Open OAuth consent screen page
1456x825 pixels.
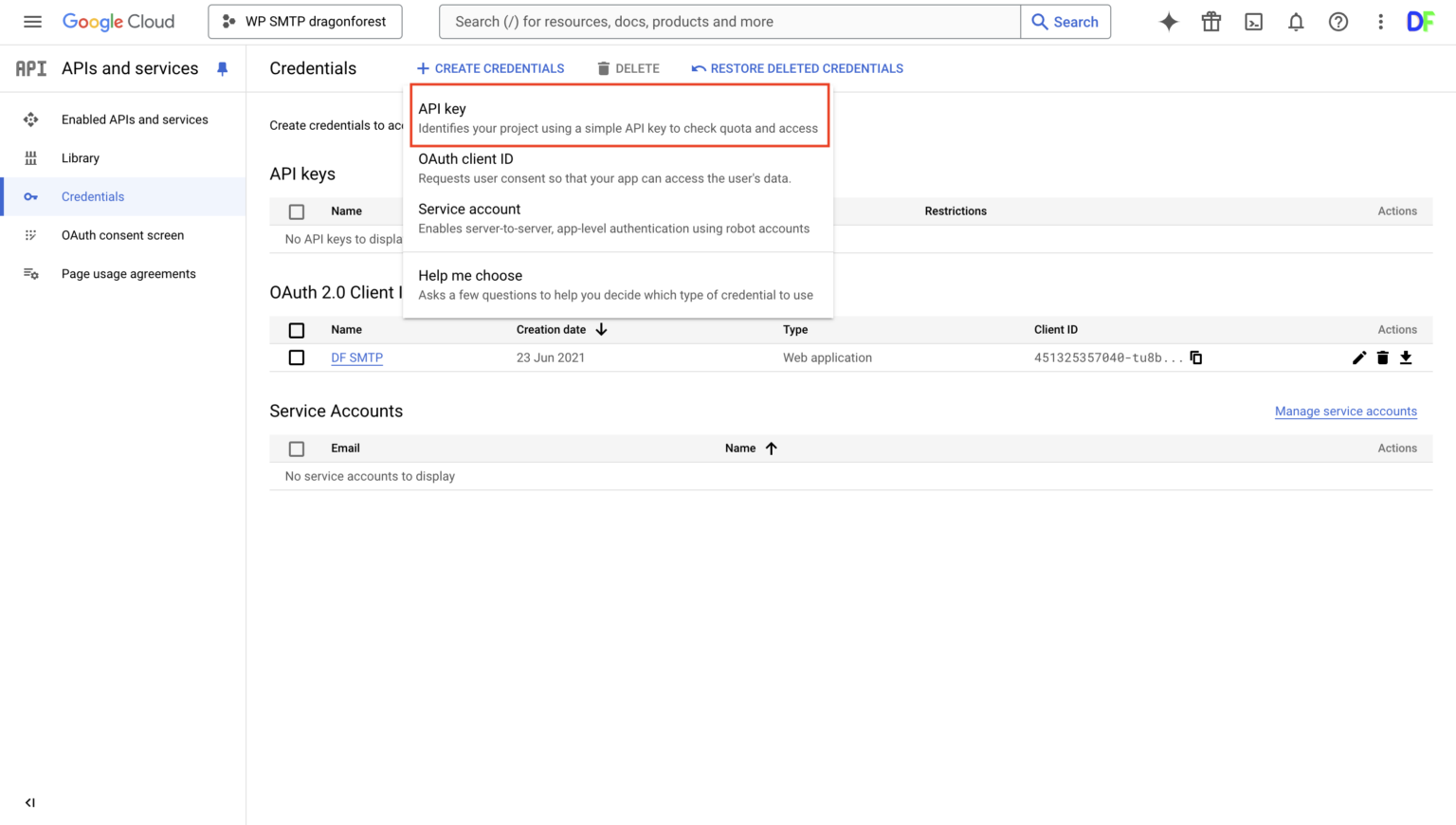coord(124,235)
